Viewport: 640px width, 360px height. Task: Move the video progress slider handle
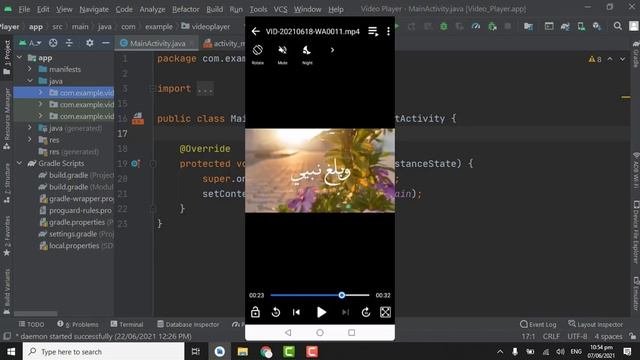point(342,295)
